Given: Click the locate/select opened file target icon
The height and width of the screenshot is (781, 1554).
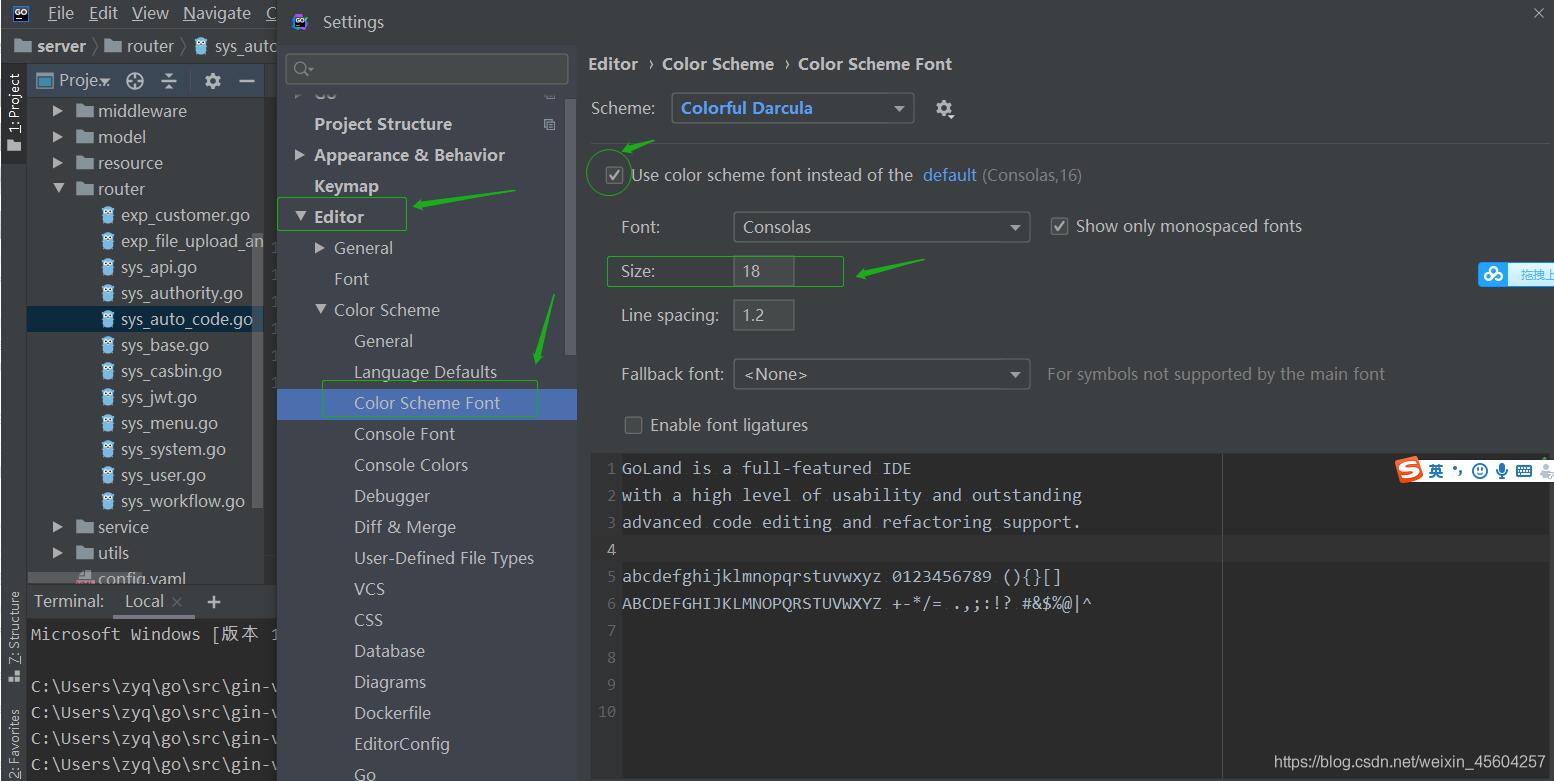Looking at the screenshot, I should coord(135,81).
